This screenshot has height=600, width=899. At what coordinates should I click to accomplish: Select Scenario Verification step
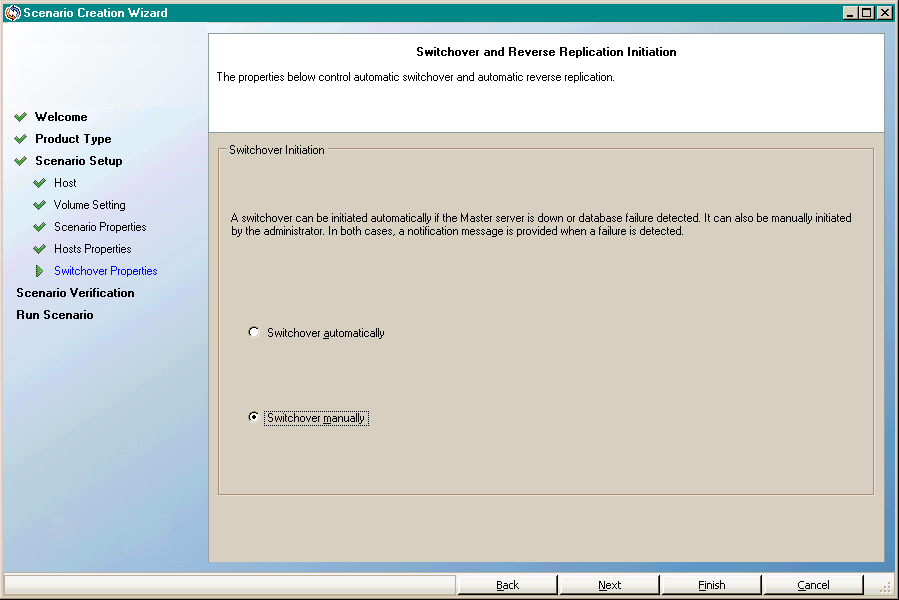(75, 293)
